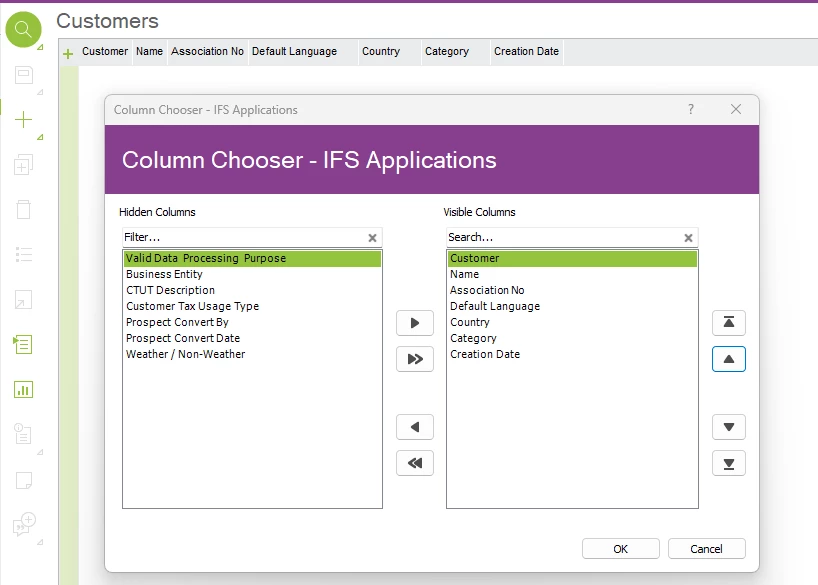Type in the Hidden Columns Filter field
This screenshot has height=585, width=818.
coord(242,238)
